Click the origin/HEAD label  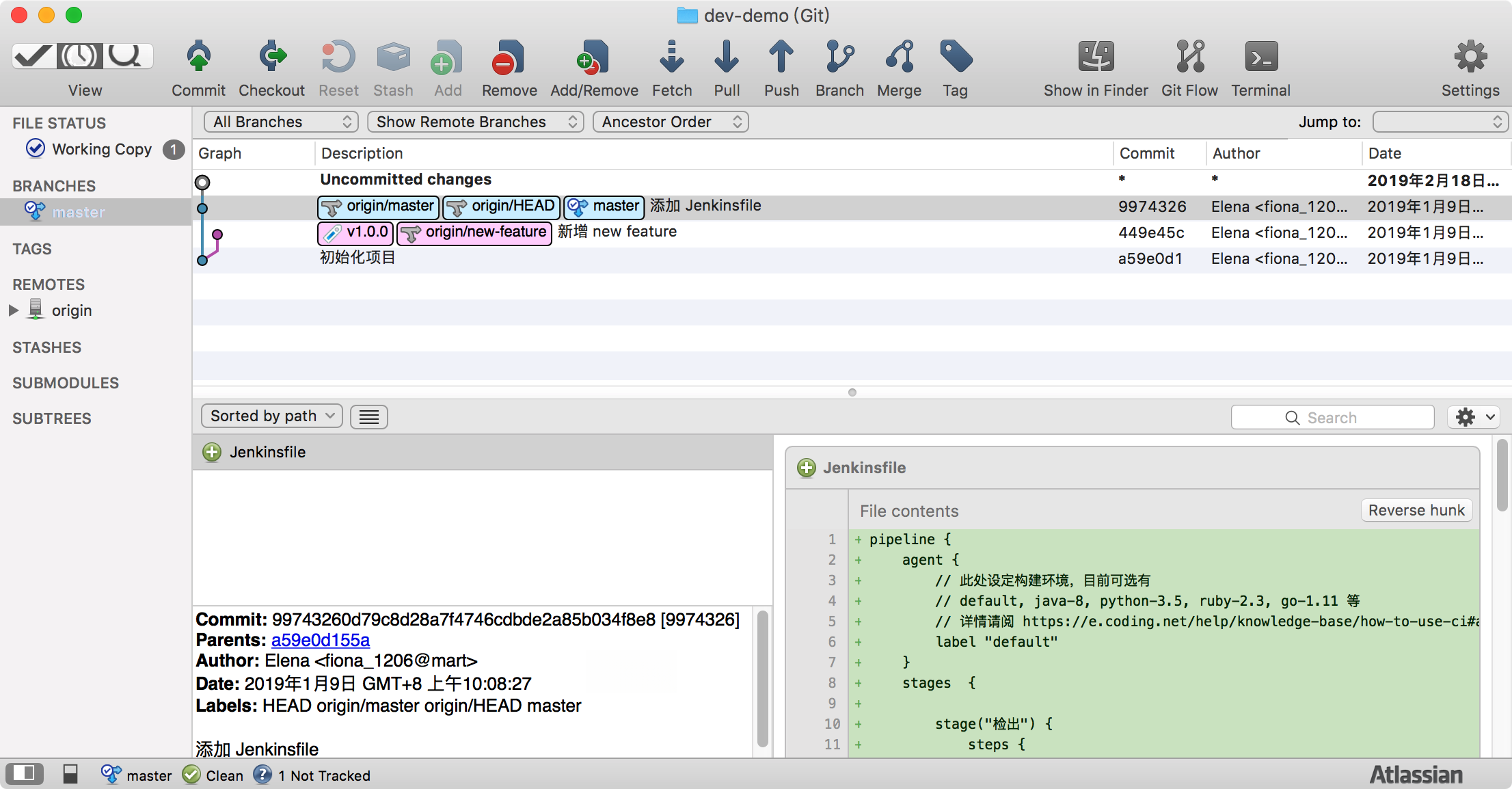pos(501,206)
